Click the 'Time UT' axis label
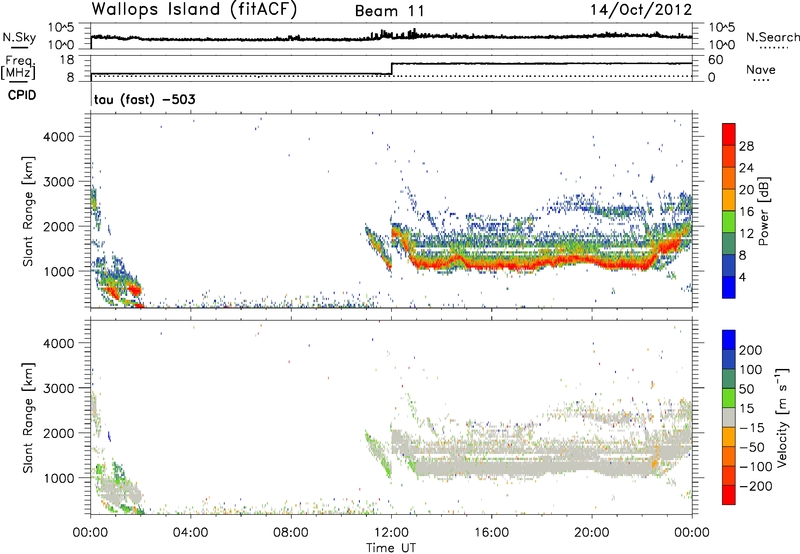This screenshot has width=800, height=554. 391,548
